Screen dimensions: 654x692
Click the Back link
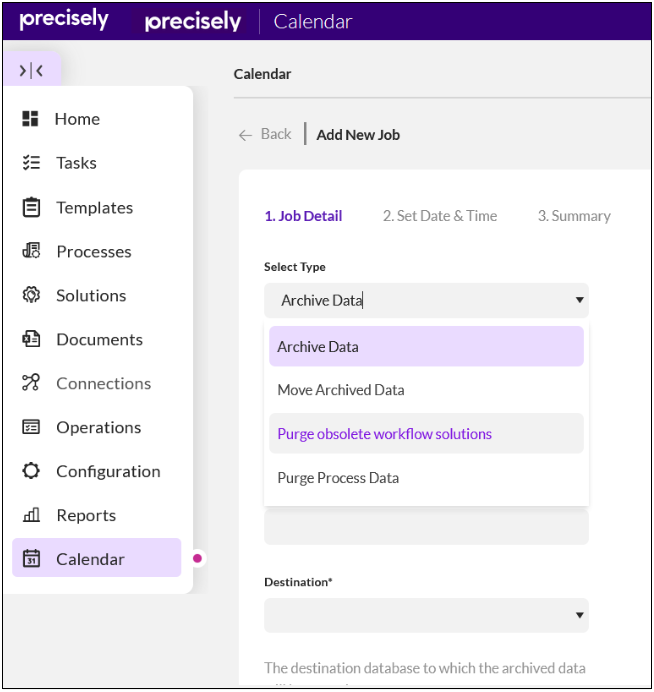276,134
